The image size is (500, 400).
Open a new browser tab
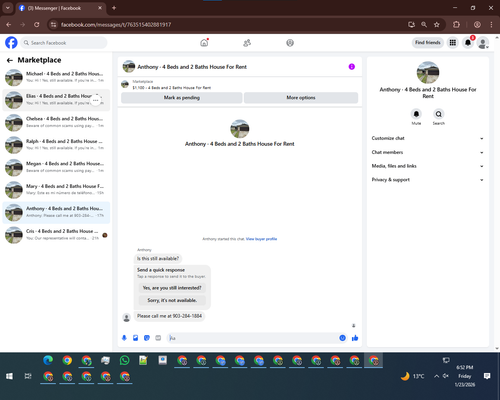click(x=114, y=8)
